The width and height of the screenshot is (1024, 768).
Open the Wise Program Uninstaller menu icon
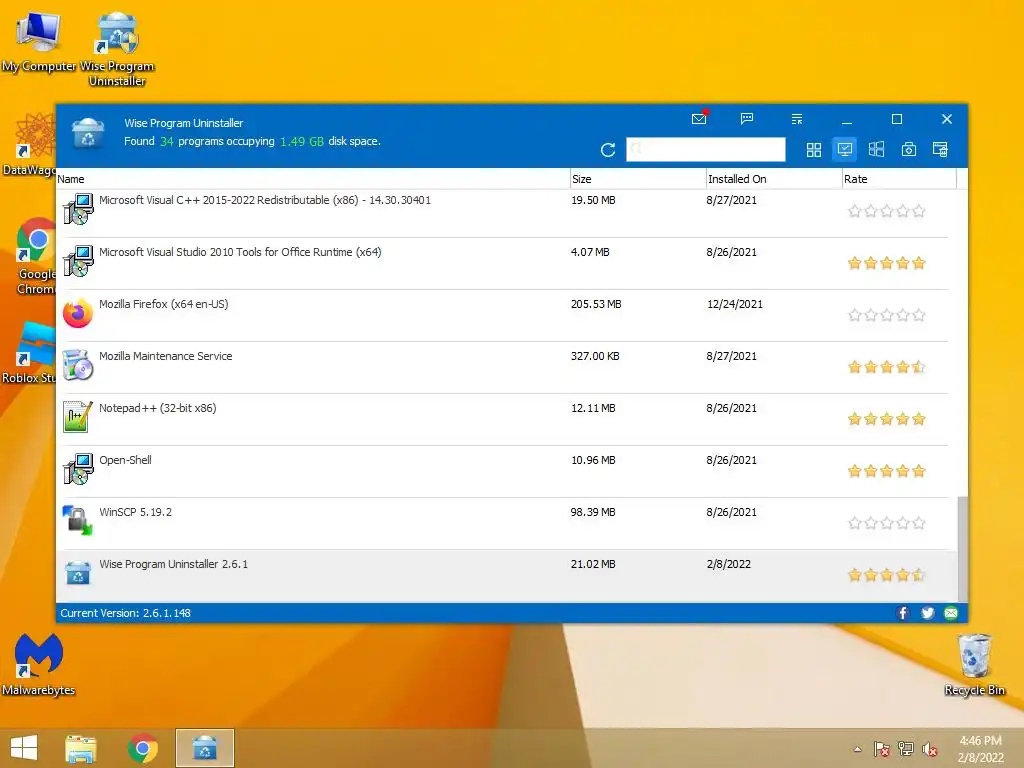tap(797, 119)
